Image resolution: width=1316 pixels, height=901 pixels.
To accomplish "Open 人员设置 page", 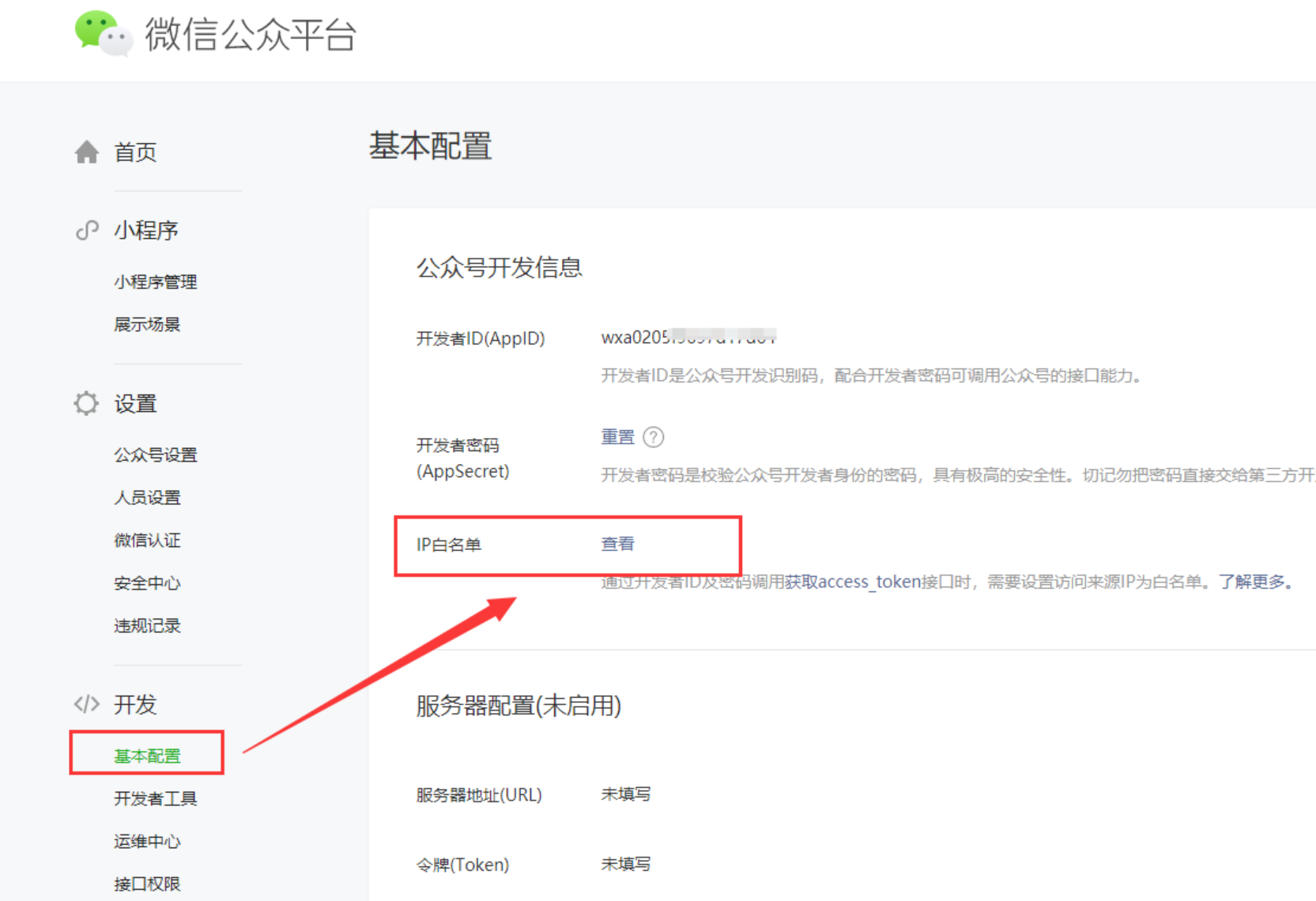I will [147, 497].
